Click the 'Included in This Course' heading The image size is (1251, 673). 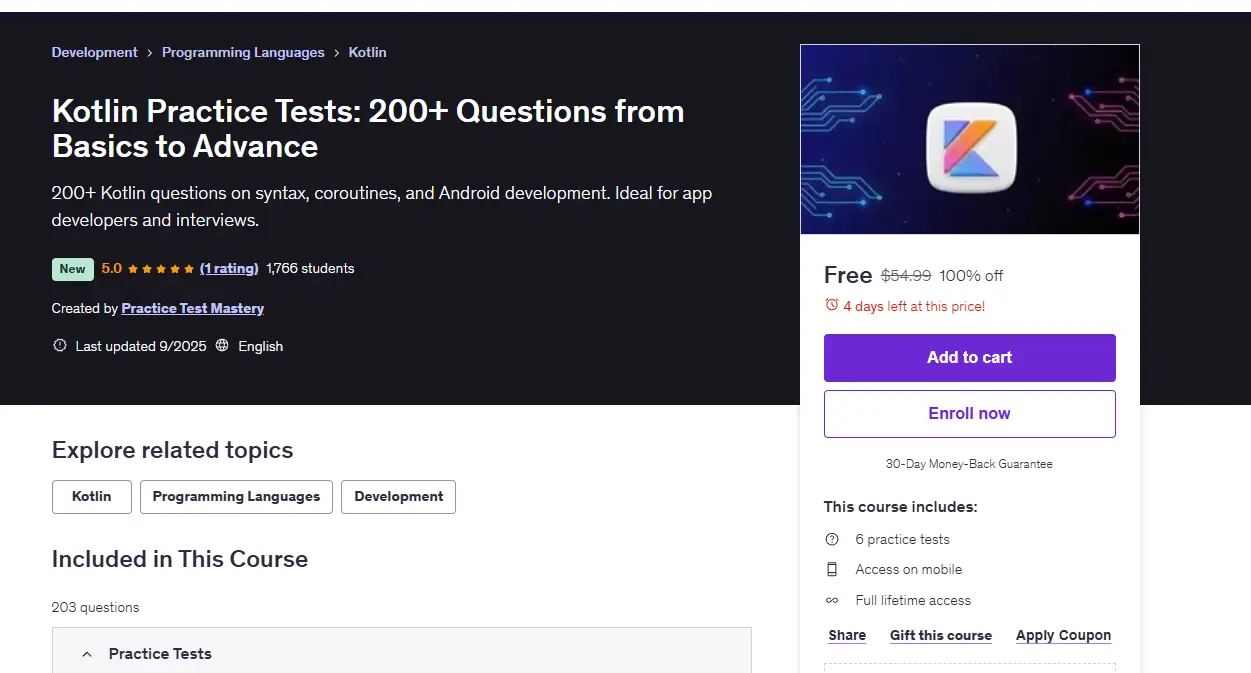click(x=180, y=559)
